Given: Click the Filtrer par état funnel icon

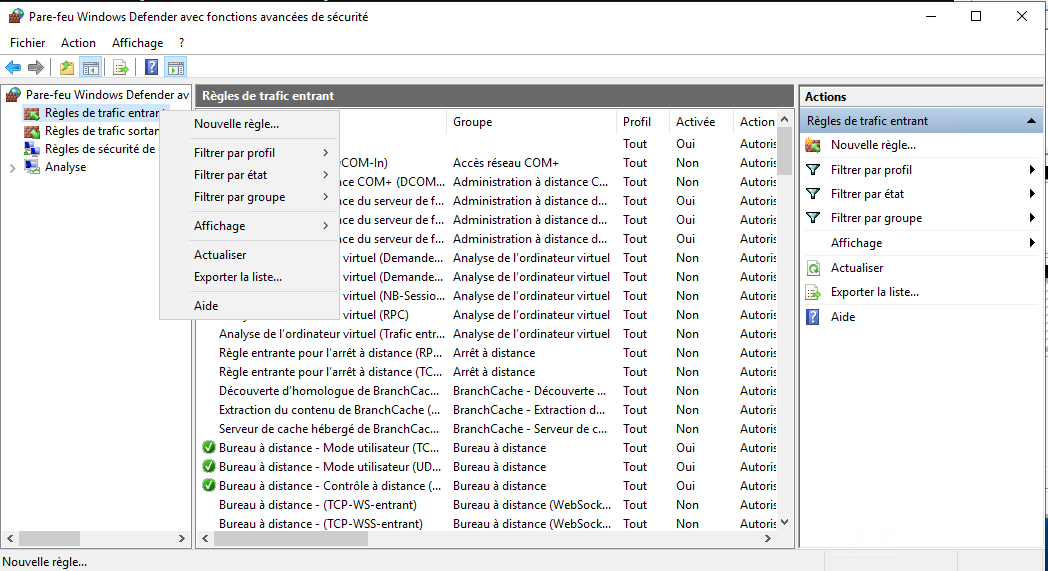Looking at the screenshot, I should click(x=813, y=194).
